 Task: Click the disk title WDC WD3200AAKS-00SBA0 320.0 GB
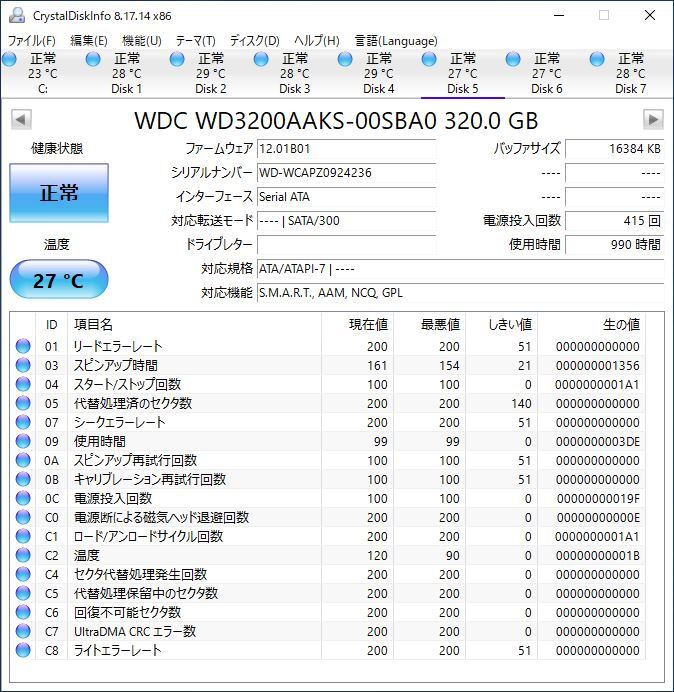click(x=336, y=120)
